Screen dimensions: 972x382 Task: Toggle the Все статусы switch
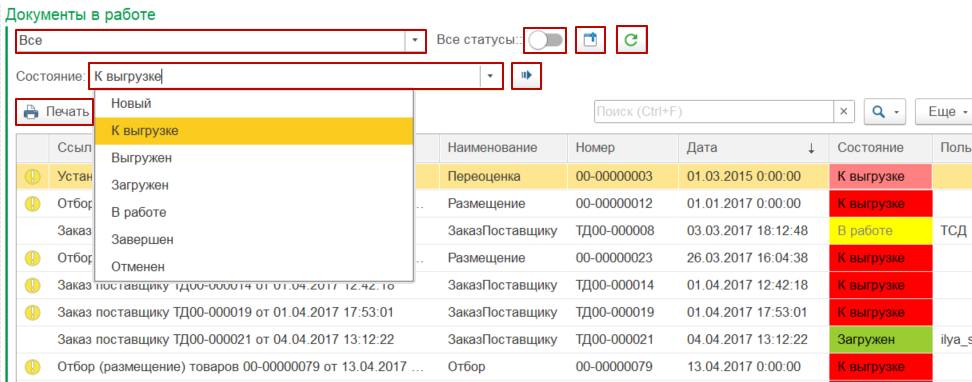[x=545, y=41]
